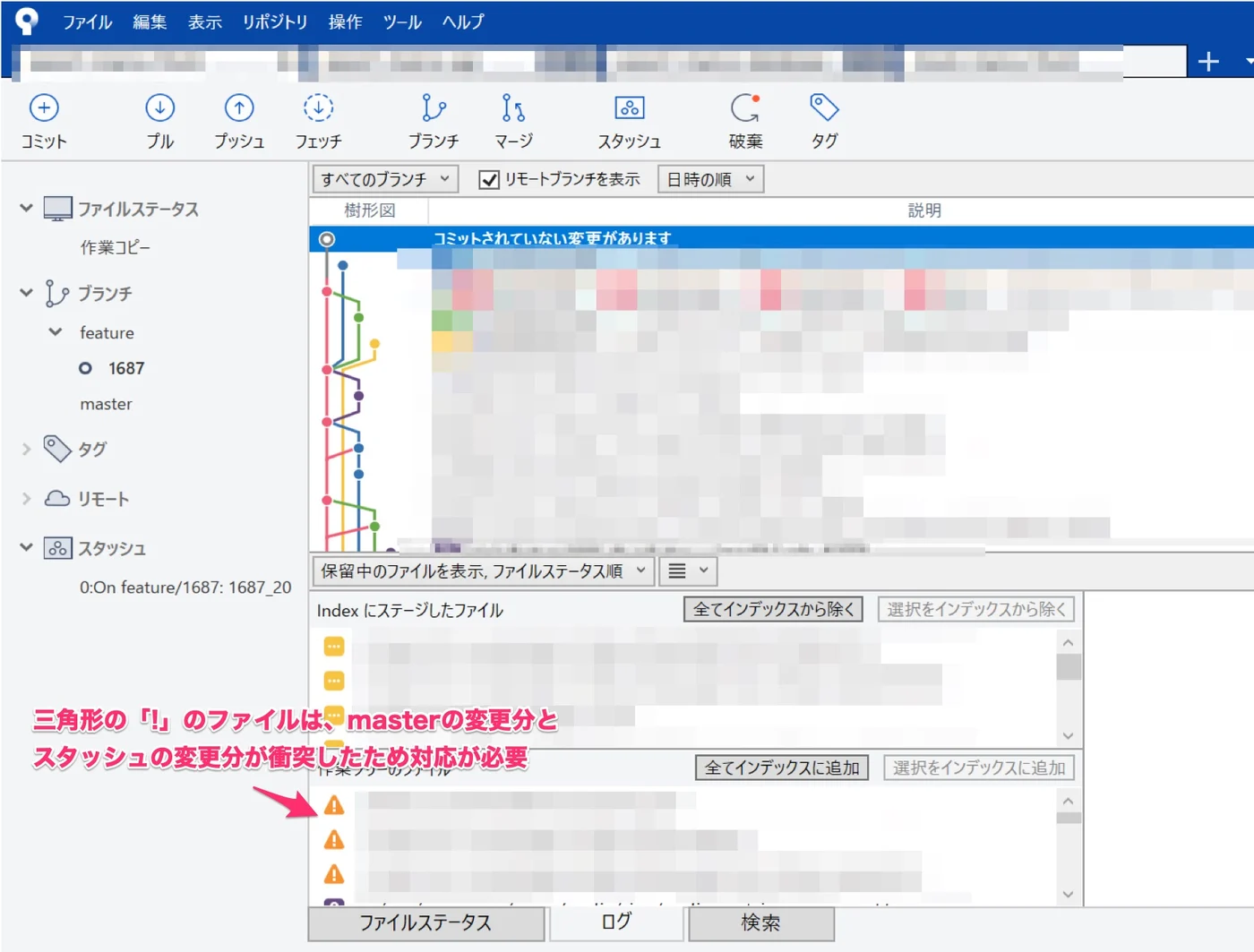Click the リモート cloud icon in sidebar
Image resolution: width=1254 pixels, height=952 pixels.
click(57, 499)
